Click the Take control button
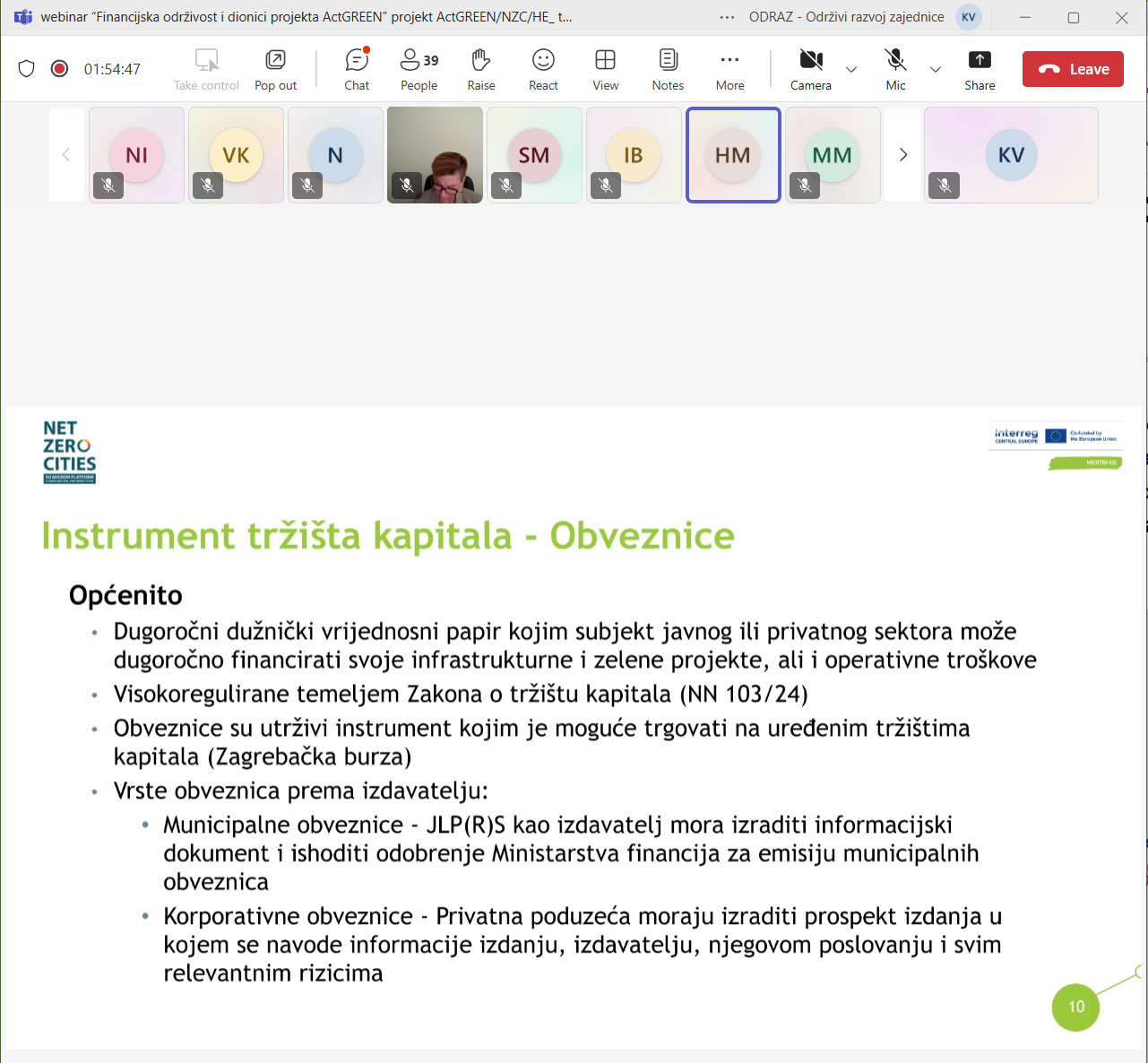 point(206,69)
